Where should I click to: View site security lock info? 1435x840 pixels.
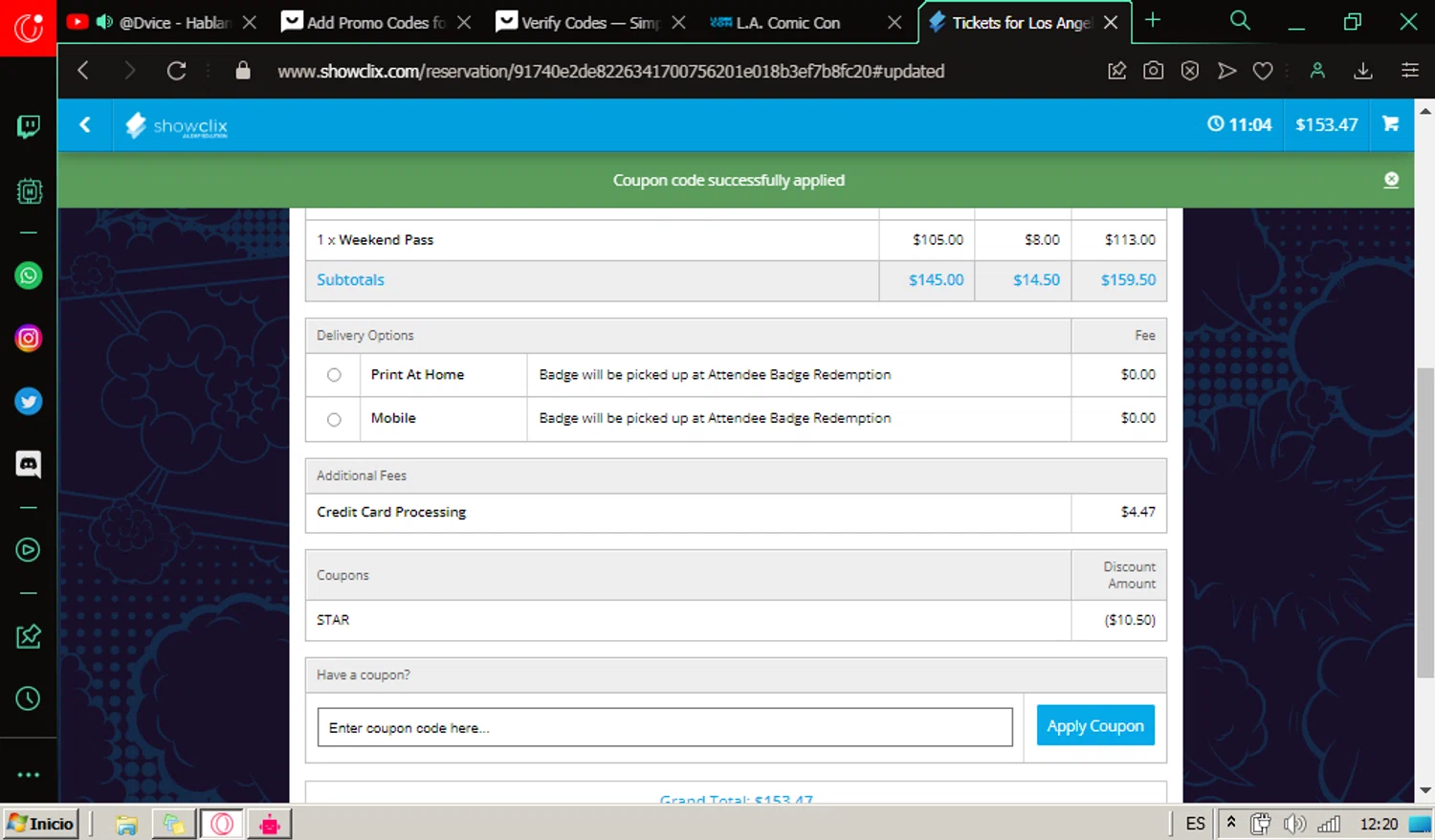[243, 71]
